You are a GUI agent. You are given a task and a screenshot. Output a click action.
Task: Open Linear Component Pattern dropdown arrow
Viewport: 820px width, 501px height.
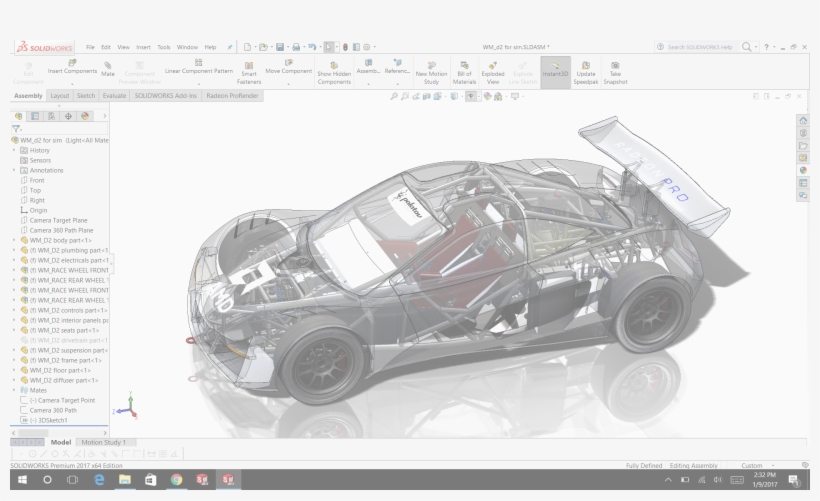(198, 83)
